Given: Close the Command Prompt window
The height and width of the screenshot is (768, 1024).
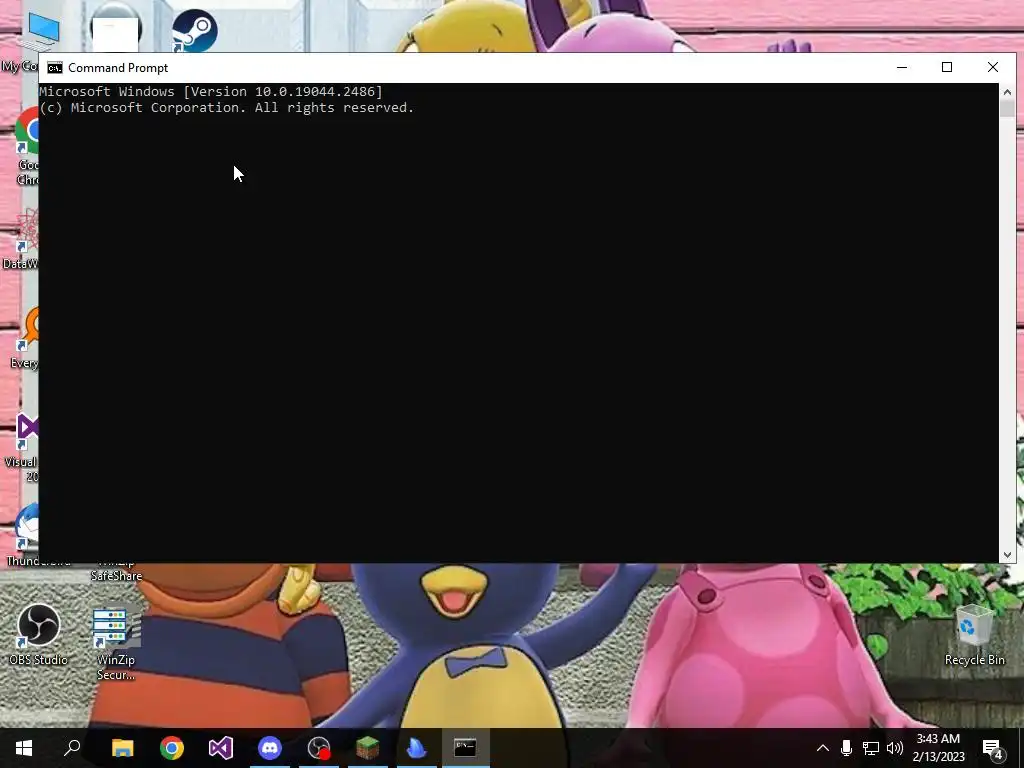Looking at the screenshot, I should click(x=993, y=67).
